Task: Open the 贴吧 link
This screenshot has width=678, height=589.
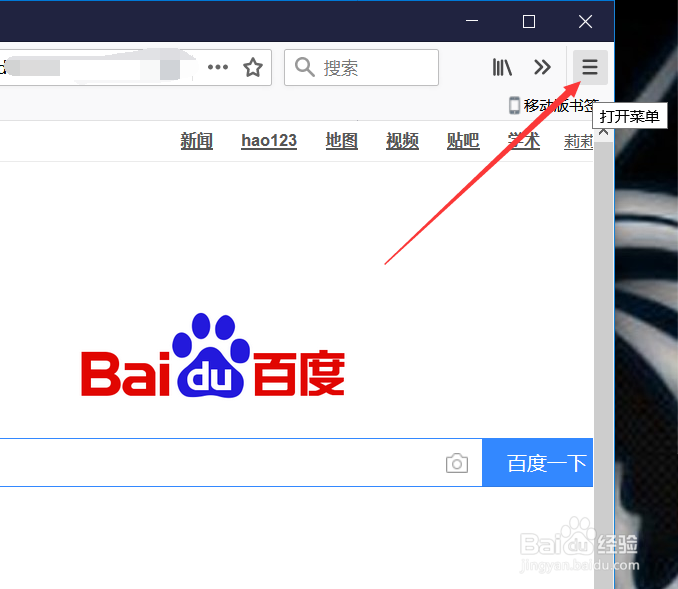Action: click(x=463, y=141)
